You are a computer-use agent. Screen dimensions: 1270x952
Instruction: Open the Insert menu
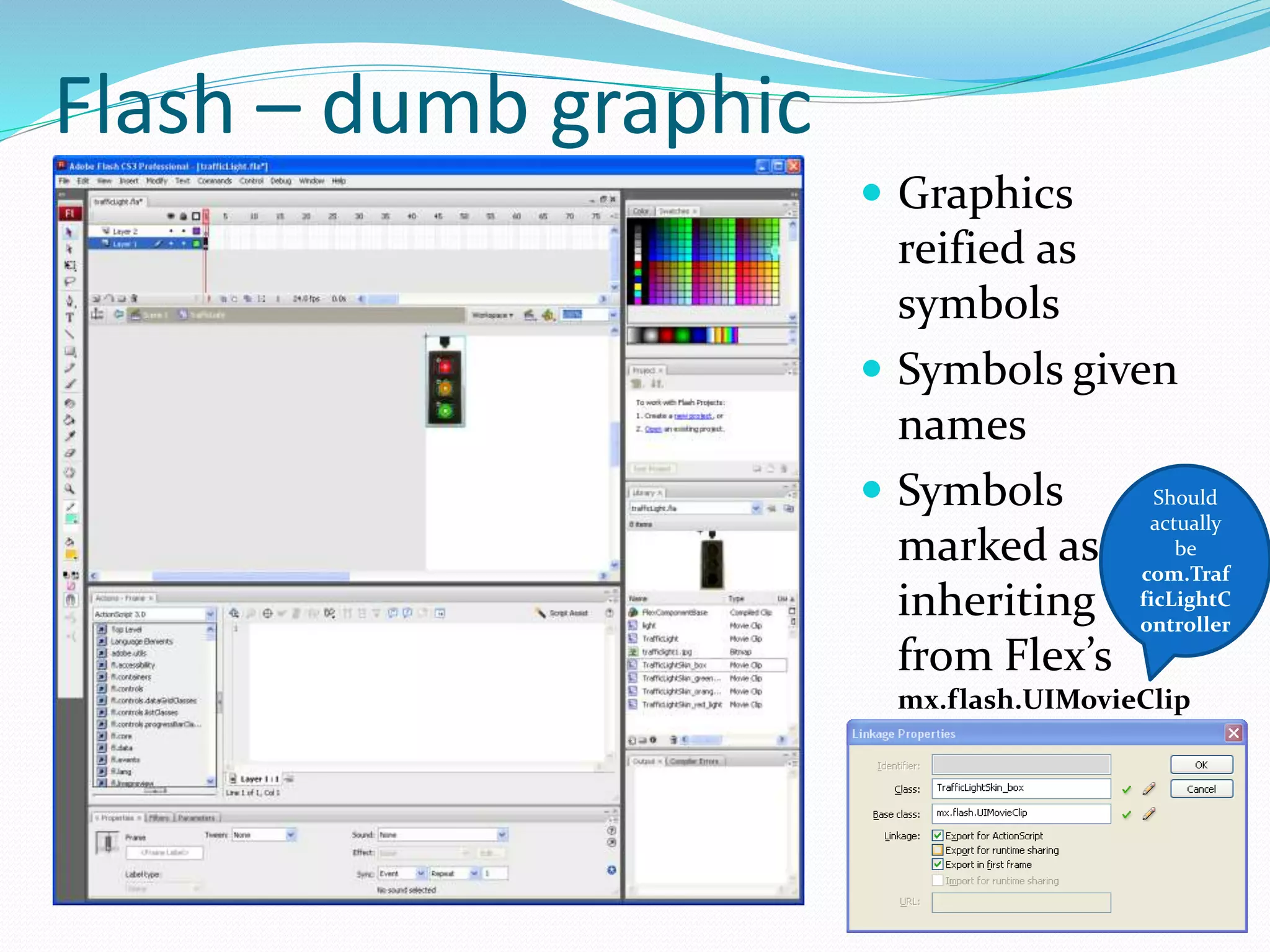[129, 181]
